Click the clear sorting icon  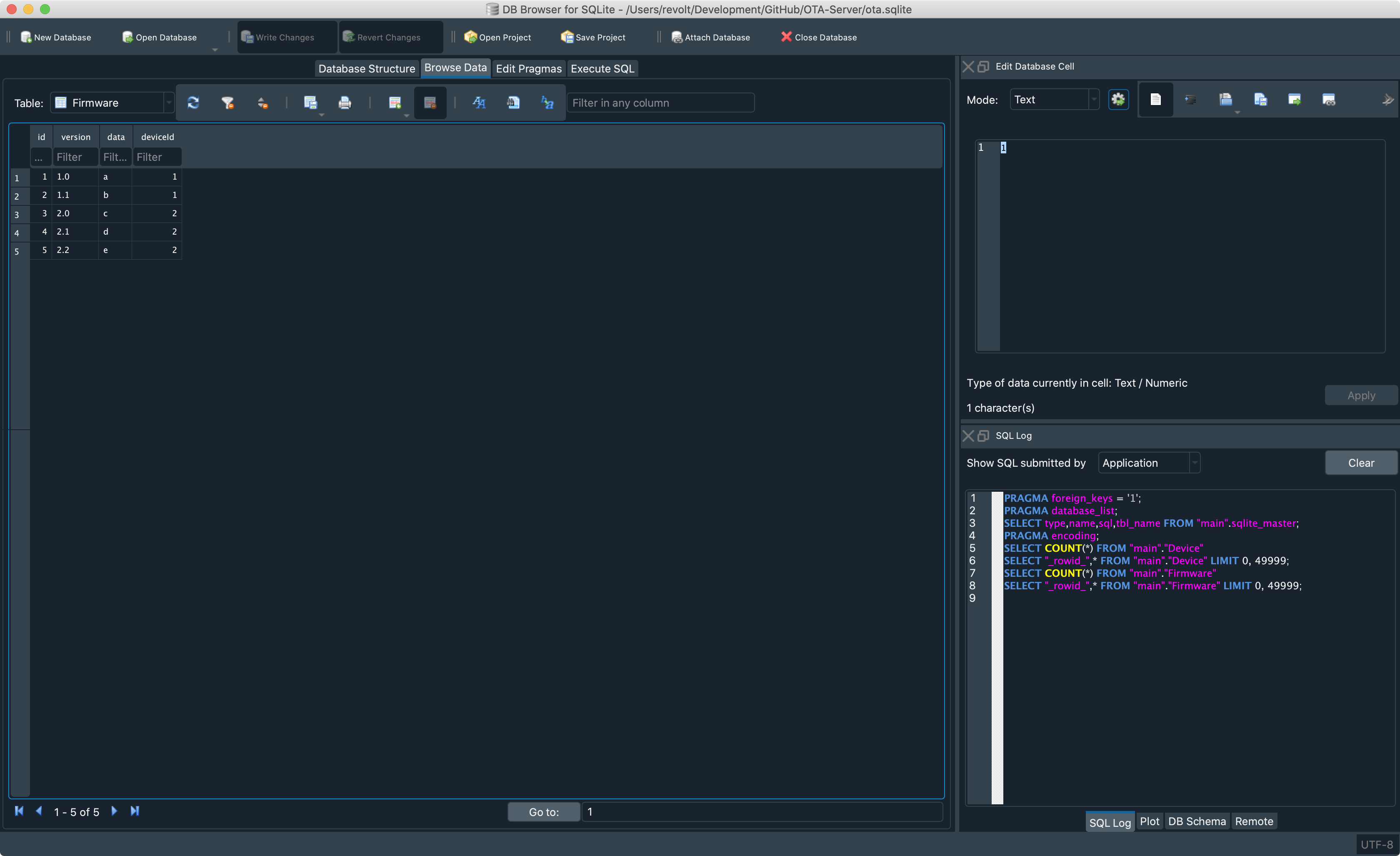coord(262,103)
